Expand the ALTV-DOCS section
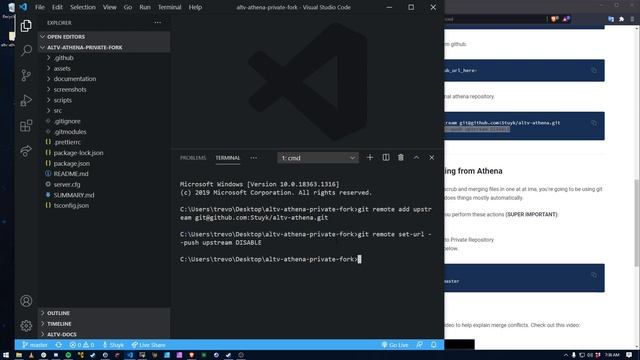This screenshot has height=360, width=640. (104, 334)
